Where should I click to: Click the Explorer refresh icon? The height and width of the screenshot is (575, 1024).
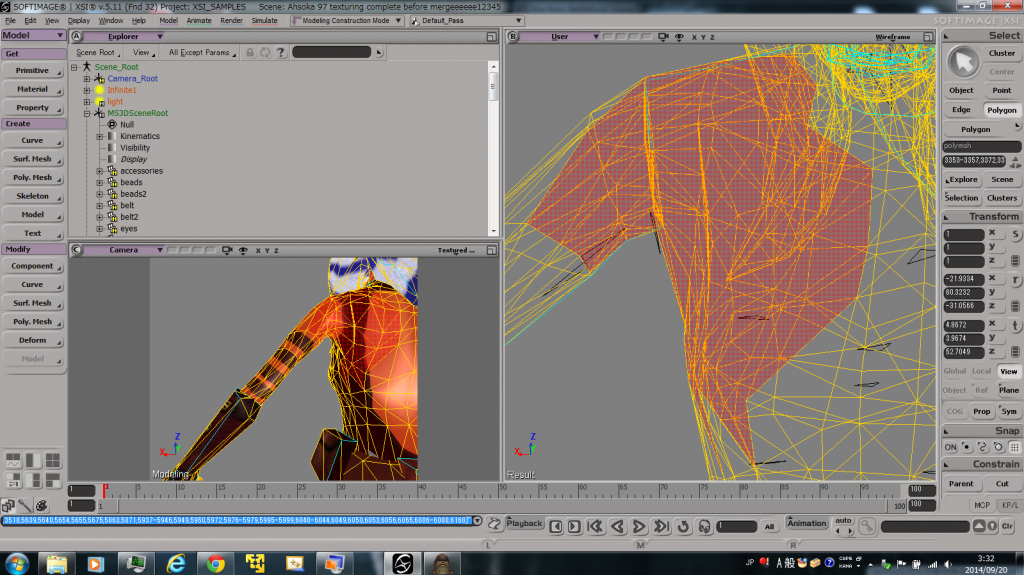coord(264,52)
